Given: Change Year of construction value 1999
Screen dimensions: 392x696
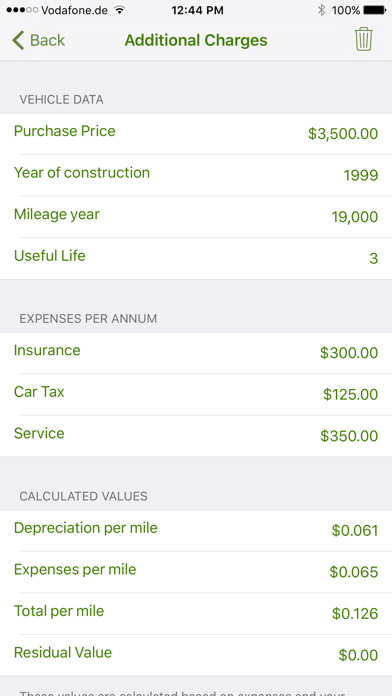Looking at the screenshot, I should pos(360,175).
